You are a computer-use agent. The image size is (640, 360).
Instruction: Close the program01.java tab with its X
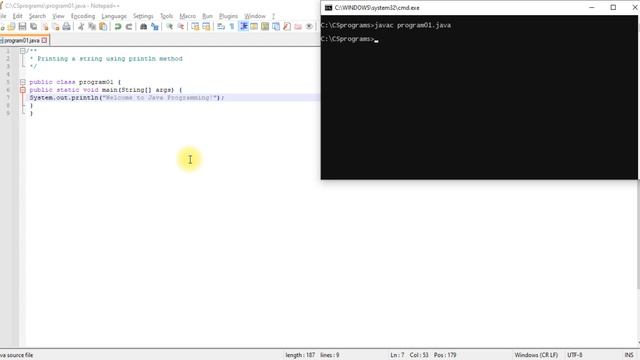pos(44,40)
